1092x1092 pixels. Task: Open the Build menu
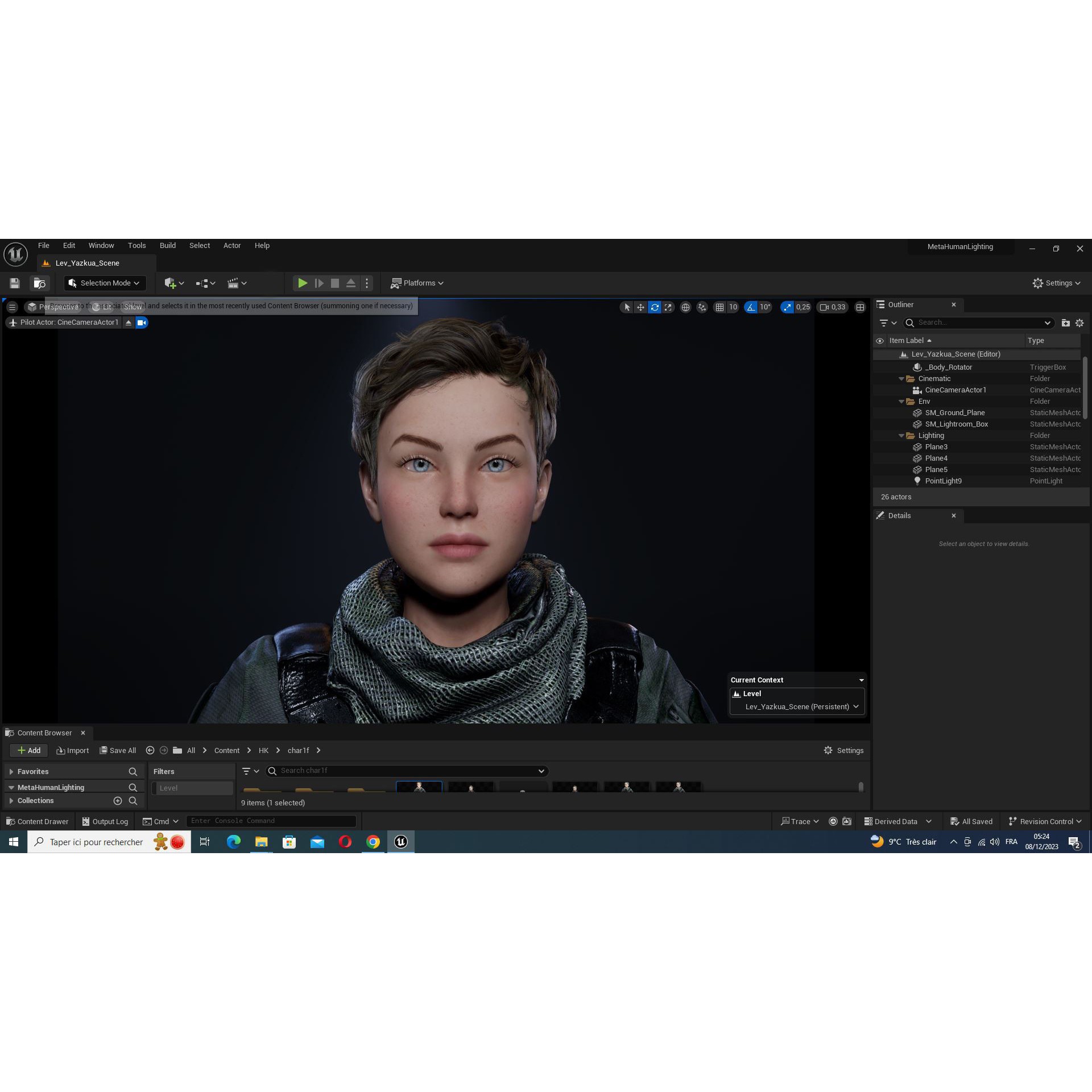click(168, 246)
